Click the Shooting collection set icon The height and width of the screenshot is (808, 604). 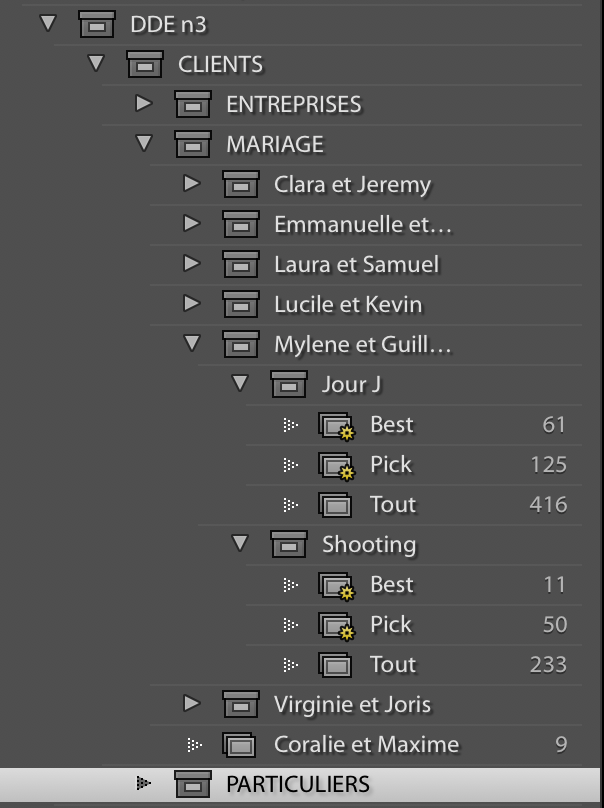pyautogui.click(x=289, y=544)
